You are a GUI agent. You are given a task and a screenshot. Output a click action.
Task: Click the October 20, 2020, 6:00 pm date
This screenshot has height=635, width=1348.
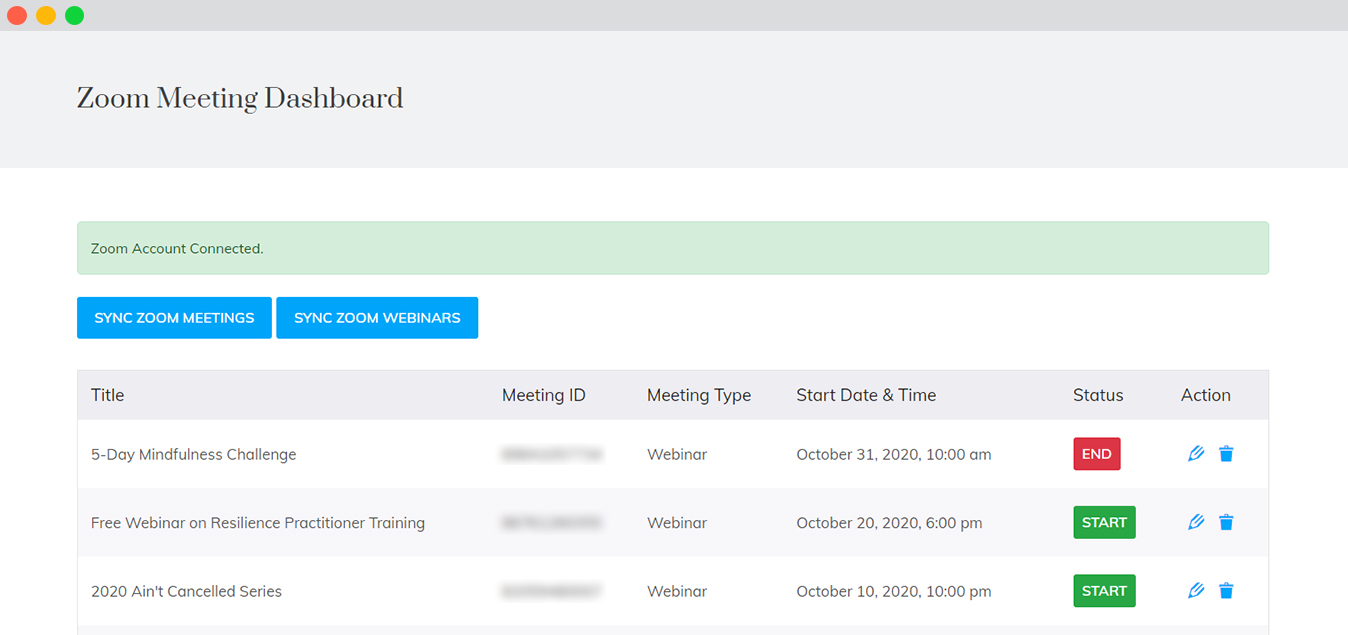pos(889,523)
